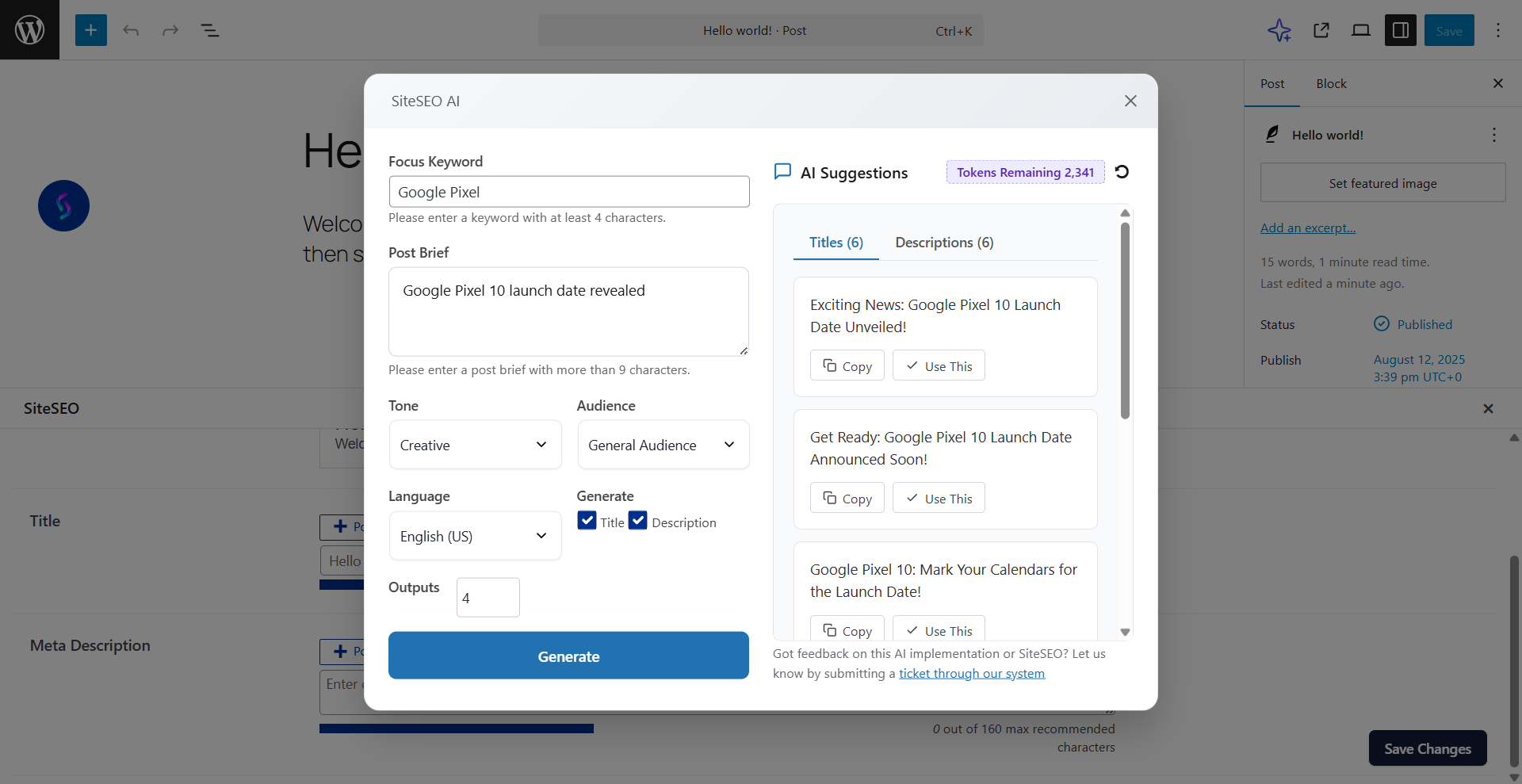The height and width of the screenshot is (784, 1522).
Task: Copy the 'Get Ready' title suggestion
Action: point(847,498)
